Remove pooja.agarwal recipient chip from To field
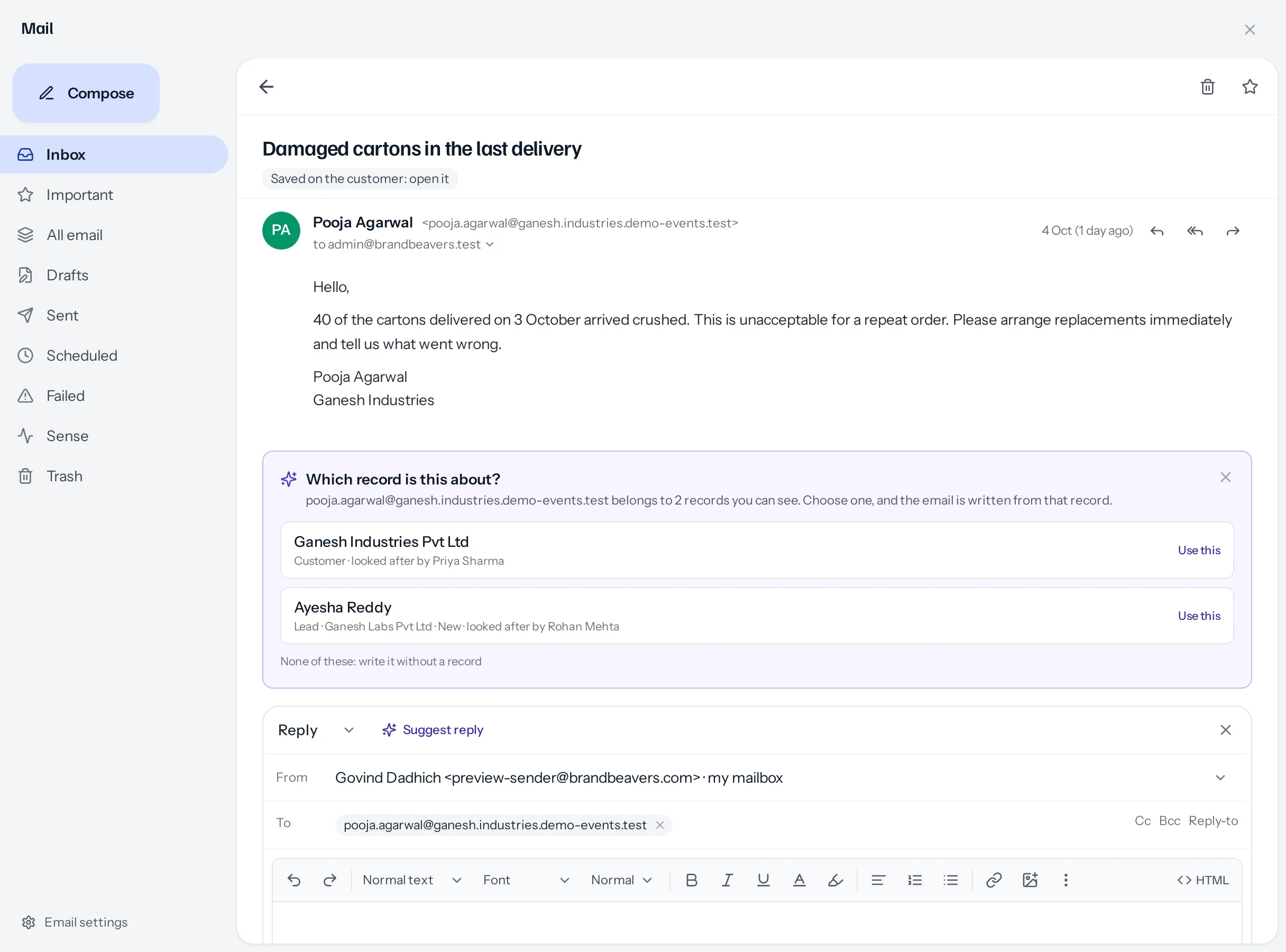Viewport: 1286px width, 952px height. pyautogui.click(x=660, y=825)
